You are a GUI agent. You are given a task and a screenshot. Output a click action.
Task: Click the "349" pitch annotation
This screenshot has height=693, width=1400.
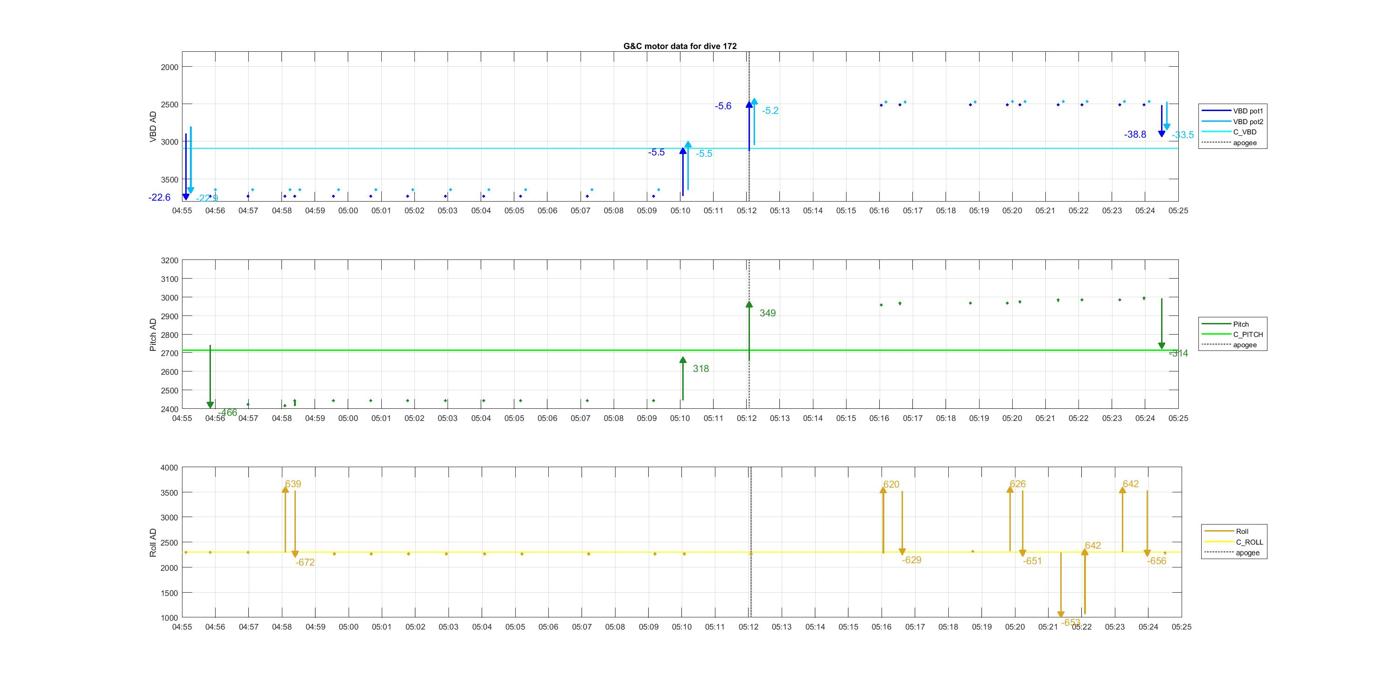tap(767, 313)
